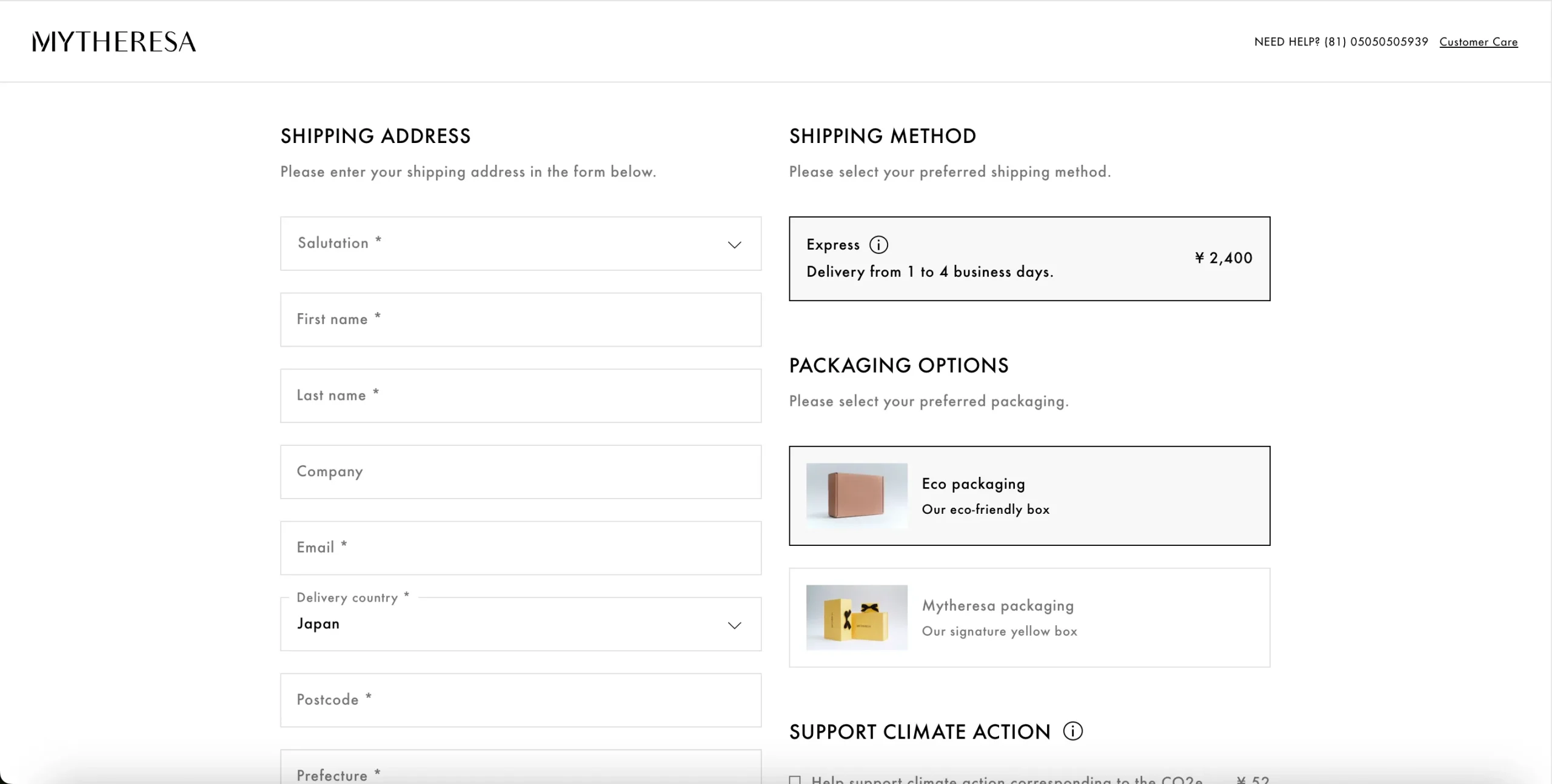The width and height of the screenshot is (1552, 784).
Task: Click 'Please select your preferred packaging.' text
Action: pyautogui.click(x=929, y=401)
